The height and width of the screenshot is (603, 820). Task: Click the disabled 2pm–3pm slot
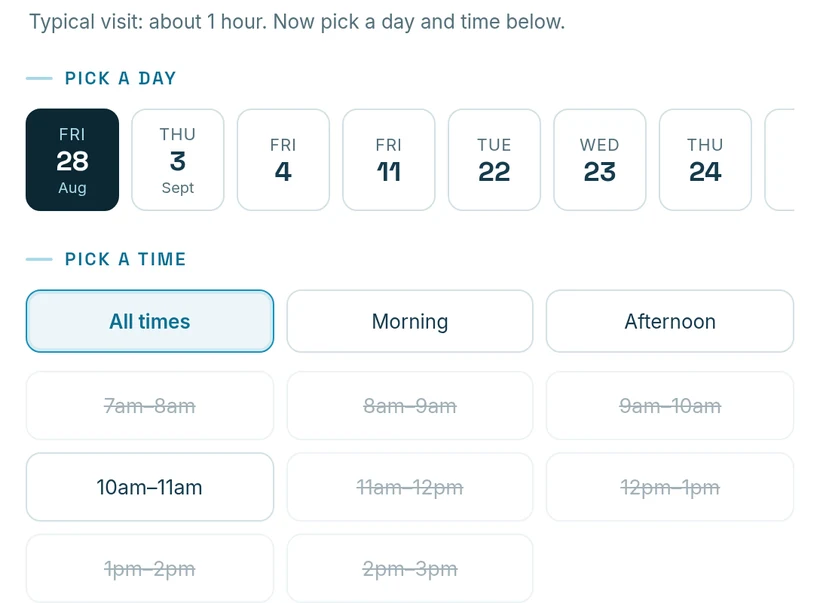[x=410, y=568]
